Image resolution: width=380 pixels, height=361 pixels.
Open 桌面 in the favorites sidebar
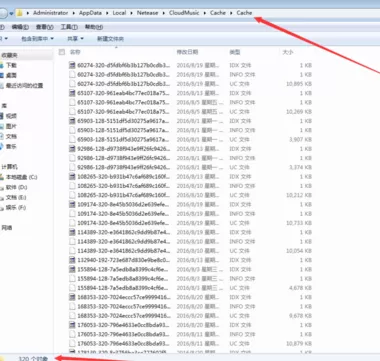(11, 75)
